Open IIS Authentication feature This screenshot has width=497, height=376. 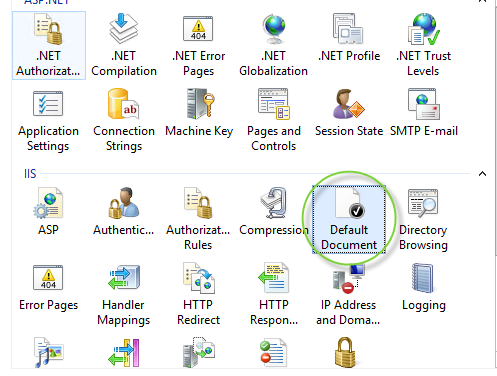(124, 212)
